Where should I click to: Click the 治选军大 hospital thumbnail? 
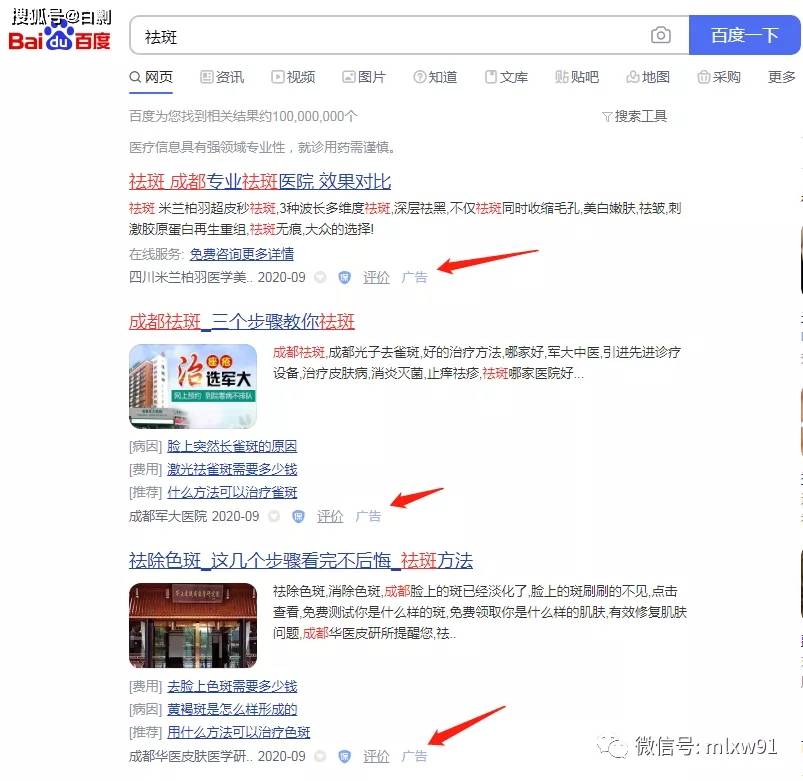coord(193,386)
